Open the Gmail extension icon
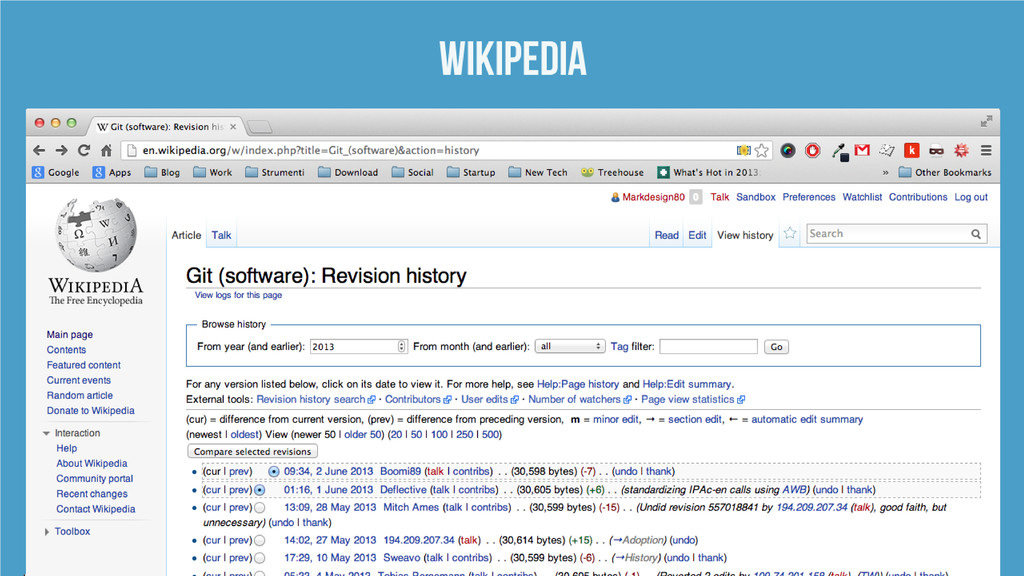This screenshot has width=1024, height=576. tap(862, 150)
